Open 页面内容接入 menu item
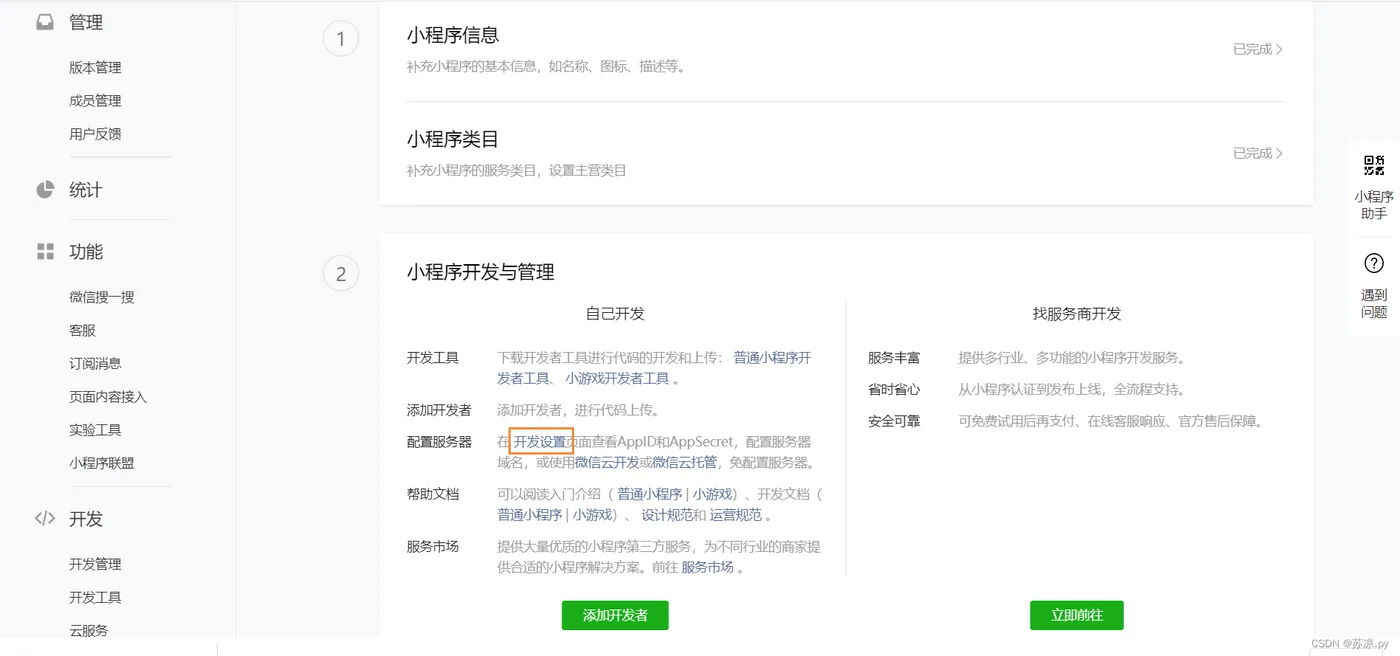1400x656 pixels. (x=108, y=397)
